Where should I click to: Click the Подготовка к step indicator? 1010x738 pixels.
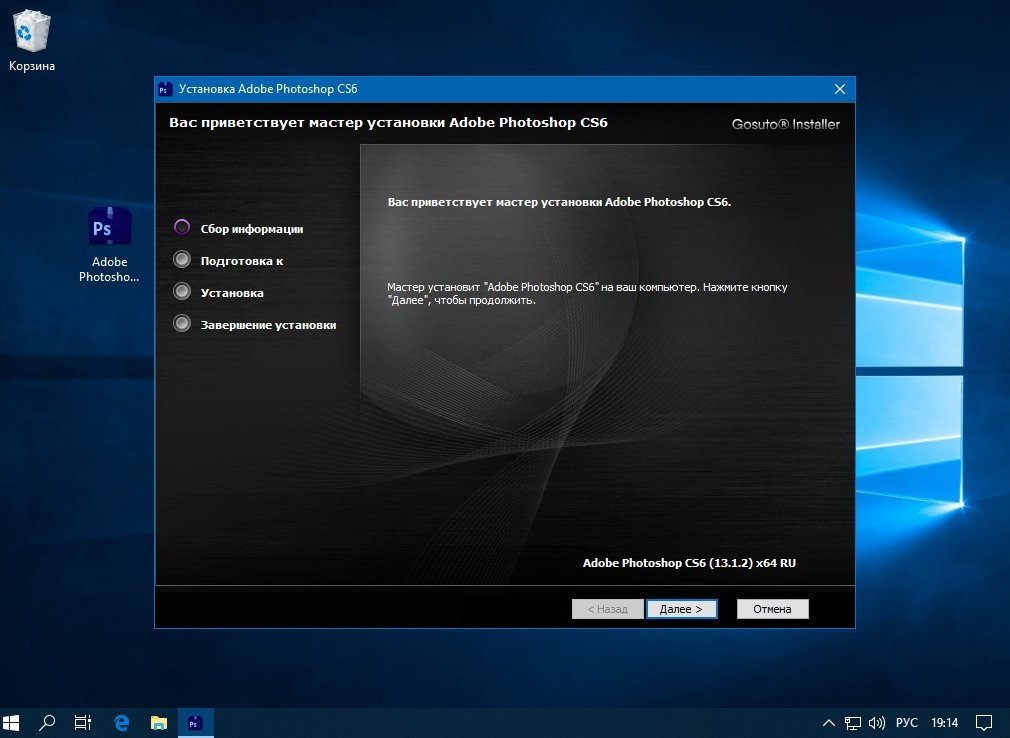(x=182, y=260)
